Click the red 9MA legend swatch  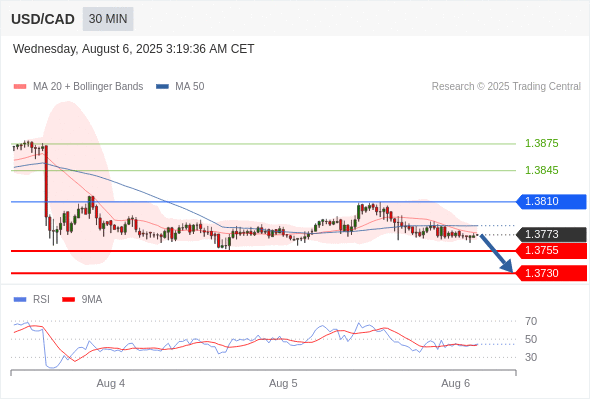[68, 300]
